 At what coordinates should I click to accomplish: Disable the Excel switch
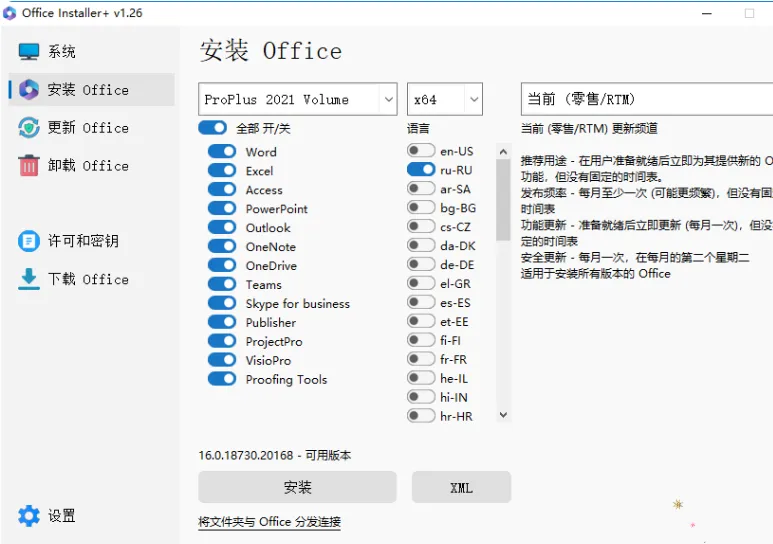pyautogui.click(x=222, y=170)
